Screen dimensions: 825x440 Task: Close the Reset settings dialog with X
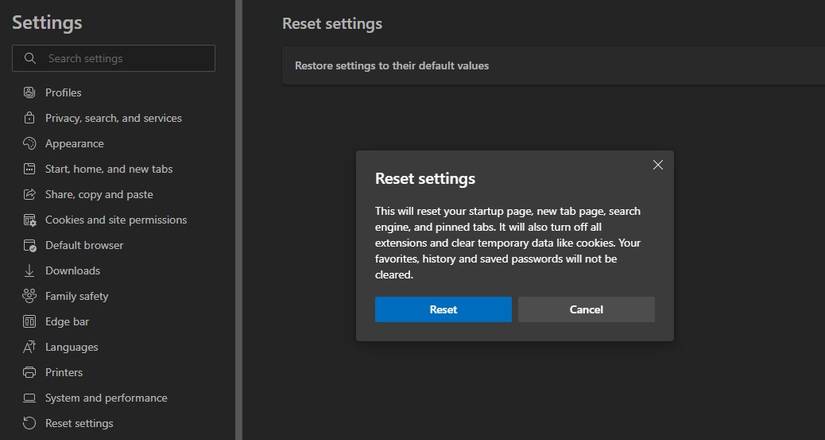657,165
